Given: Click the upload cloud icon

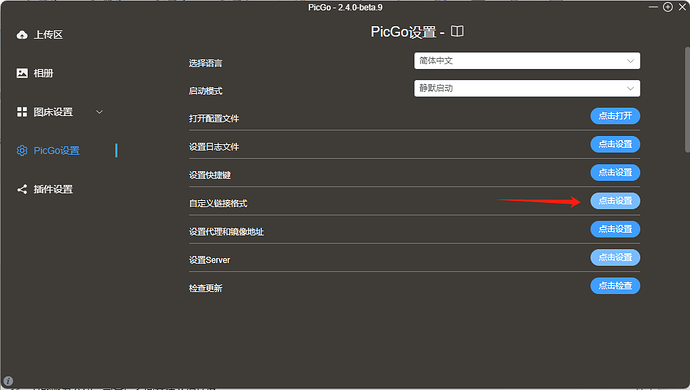Looking at the screenshot, I should (22, 35).
